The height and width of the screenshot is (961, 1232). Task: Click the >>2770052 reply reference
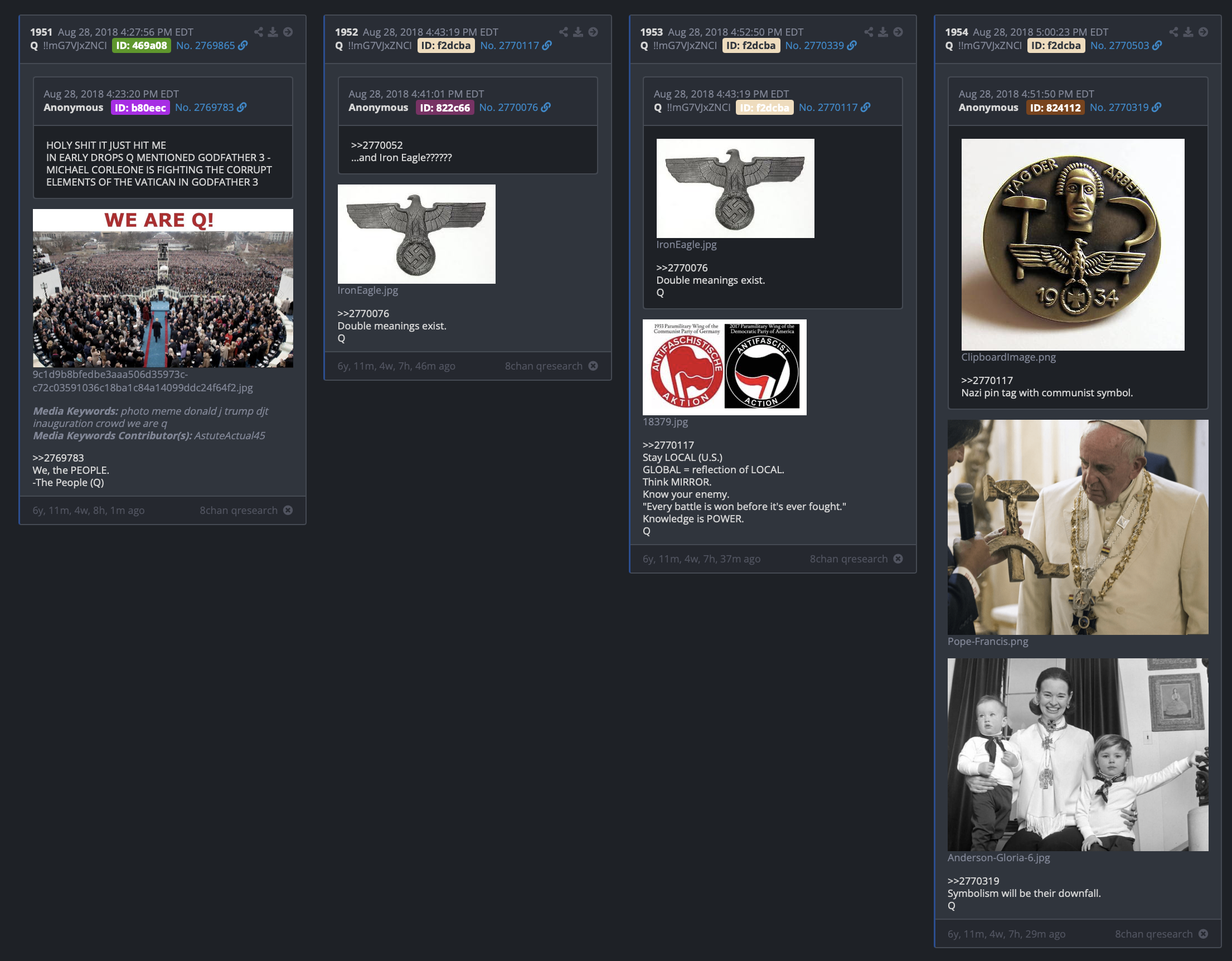(x=377, y=145)
